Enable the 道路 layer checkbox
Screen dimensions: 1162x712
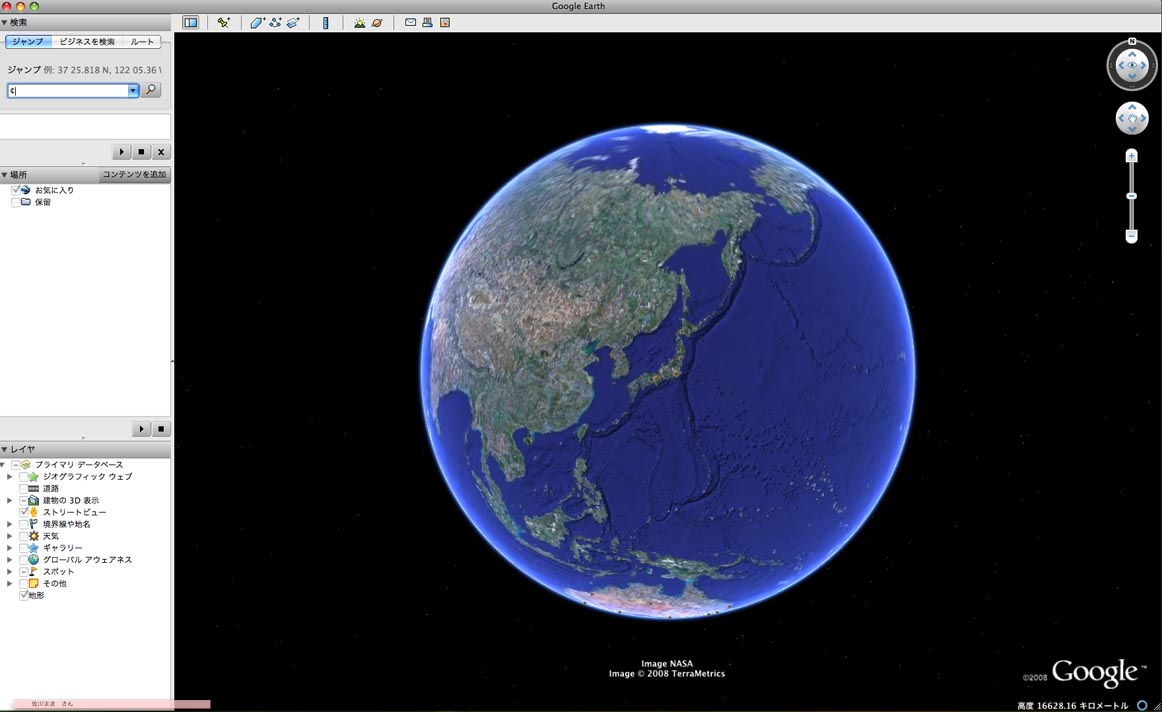pyautogui.click(x=24, y=488)
